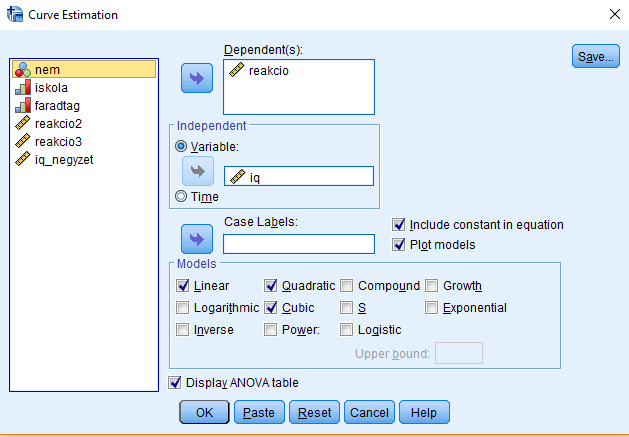629x437 pixels.
Task: Enable the S model checkbox
Action: 347,308
